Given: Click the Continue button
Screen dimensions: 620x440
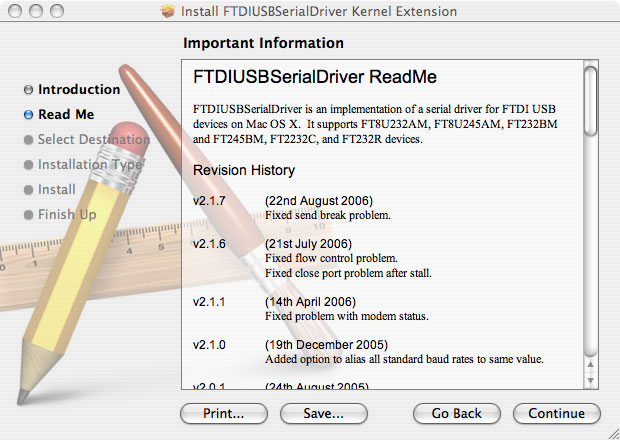Looking at the screenshot, I should (557, 414).
